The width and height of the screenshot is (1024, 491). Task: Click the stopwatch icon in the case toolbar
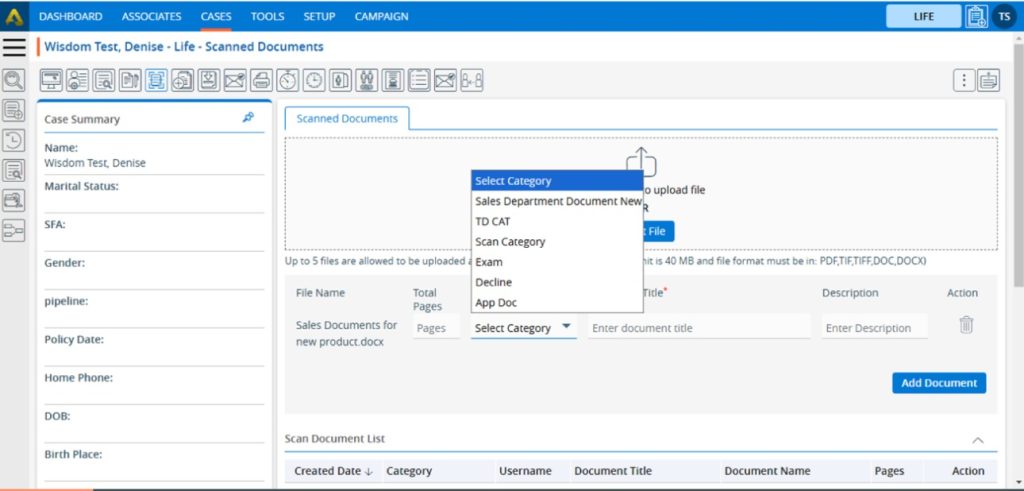tap(287, 81)
